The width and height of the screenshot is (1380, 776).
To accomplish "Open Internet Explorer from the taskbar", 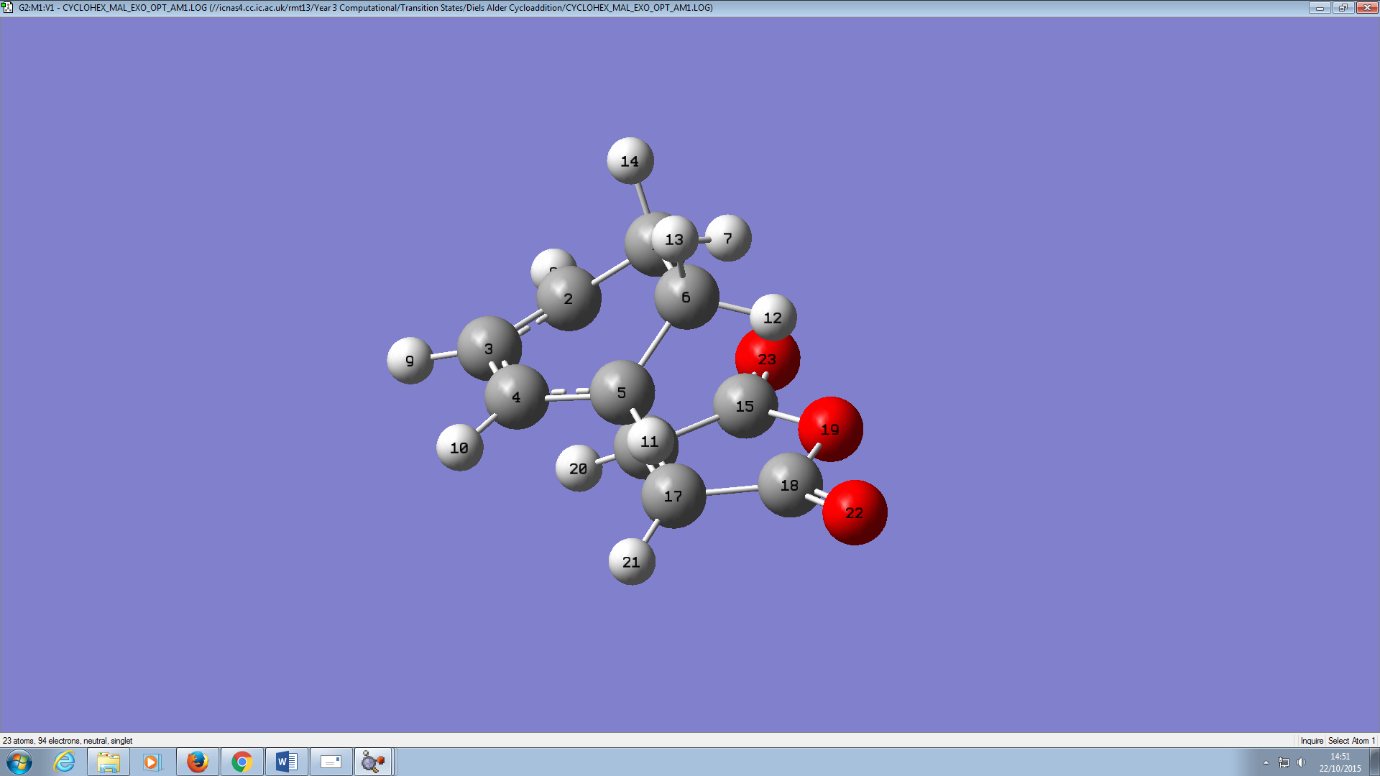I will [65, 762].
